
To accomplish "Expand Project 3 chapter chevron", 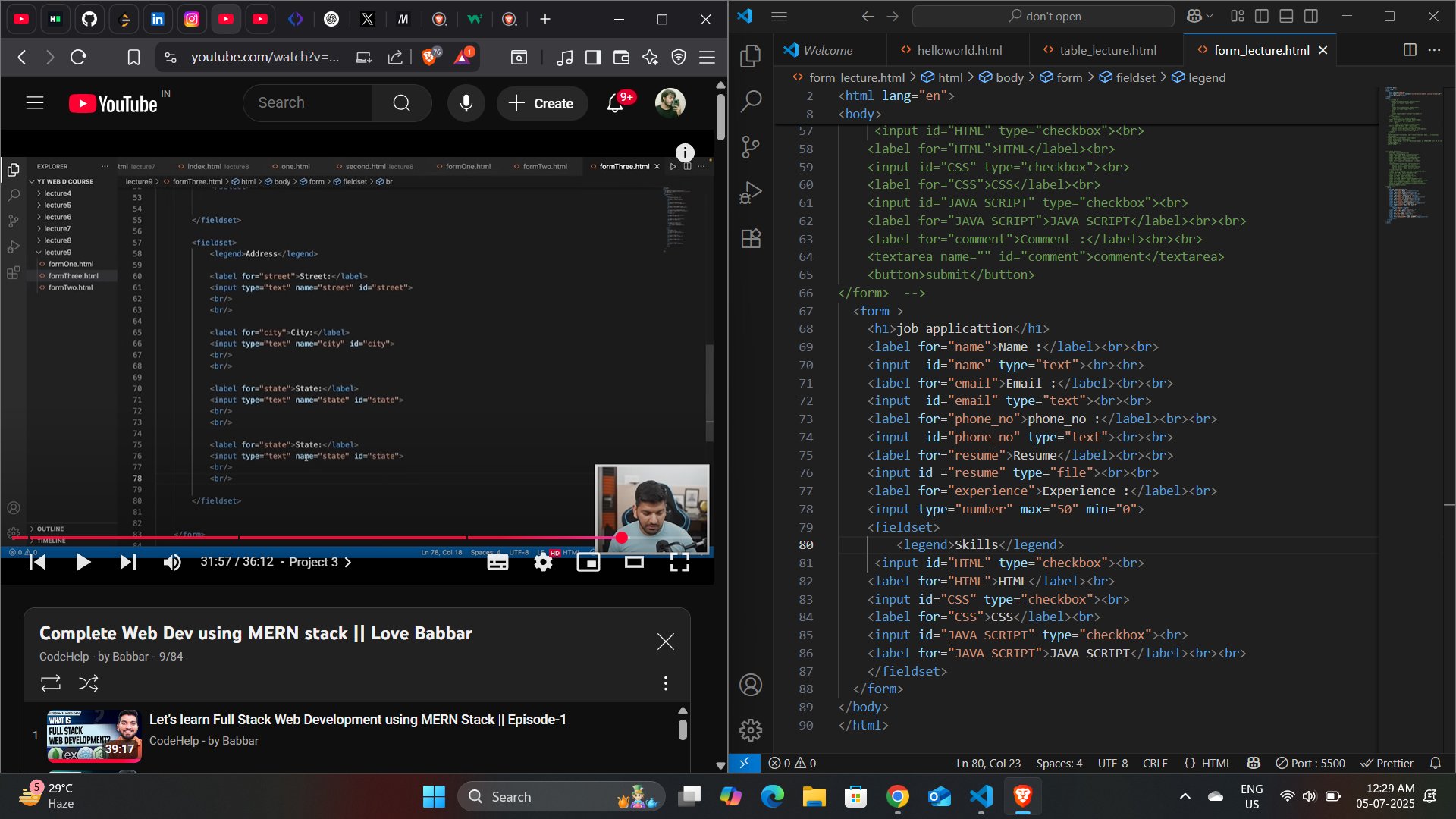I will point(348,562).
